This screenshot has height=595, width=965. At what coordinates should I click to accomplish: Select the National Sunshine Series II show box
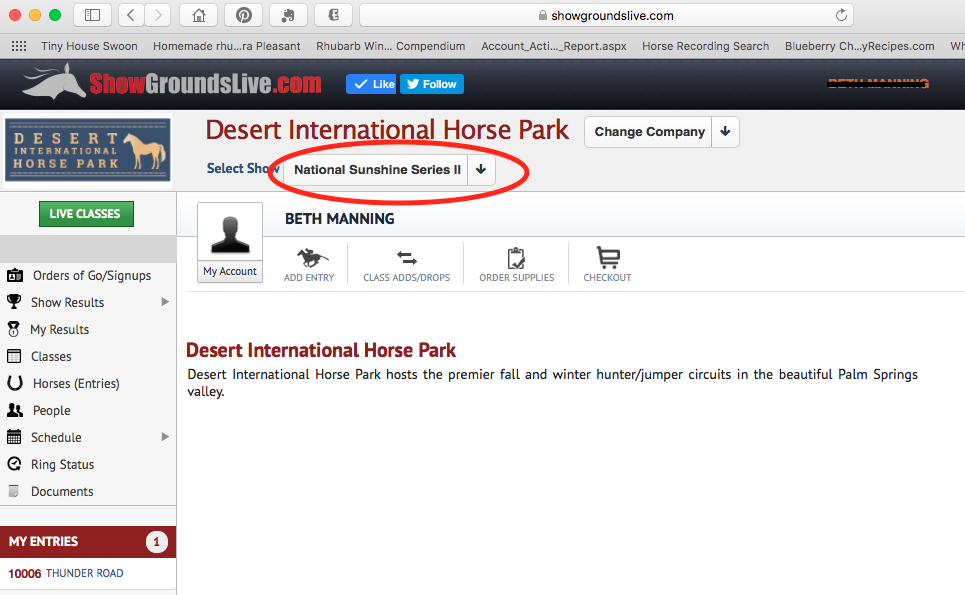(x=377, y=169)
